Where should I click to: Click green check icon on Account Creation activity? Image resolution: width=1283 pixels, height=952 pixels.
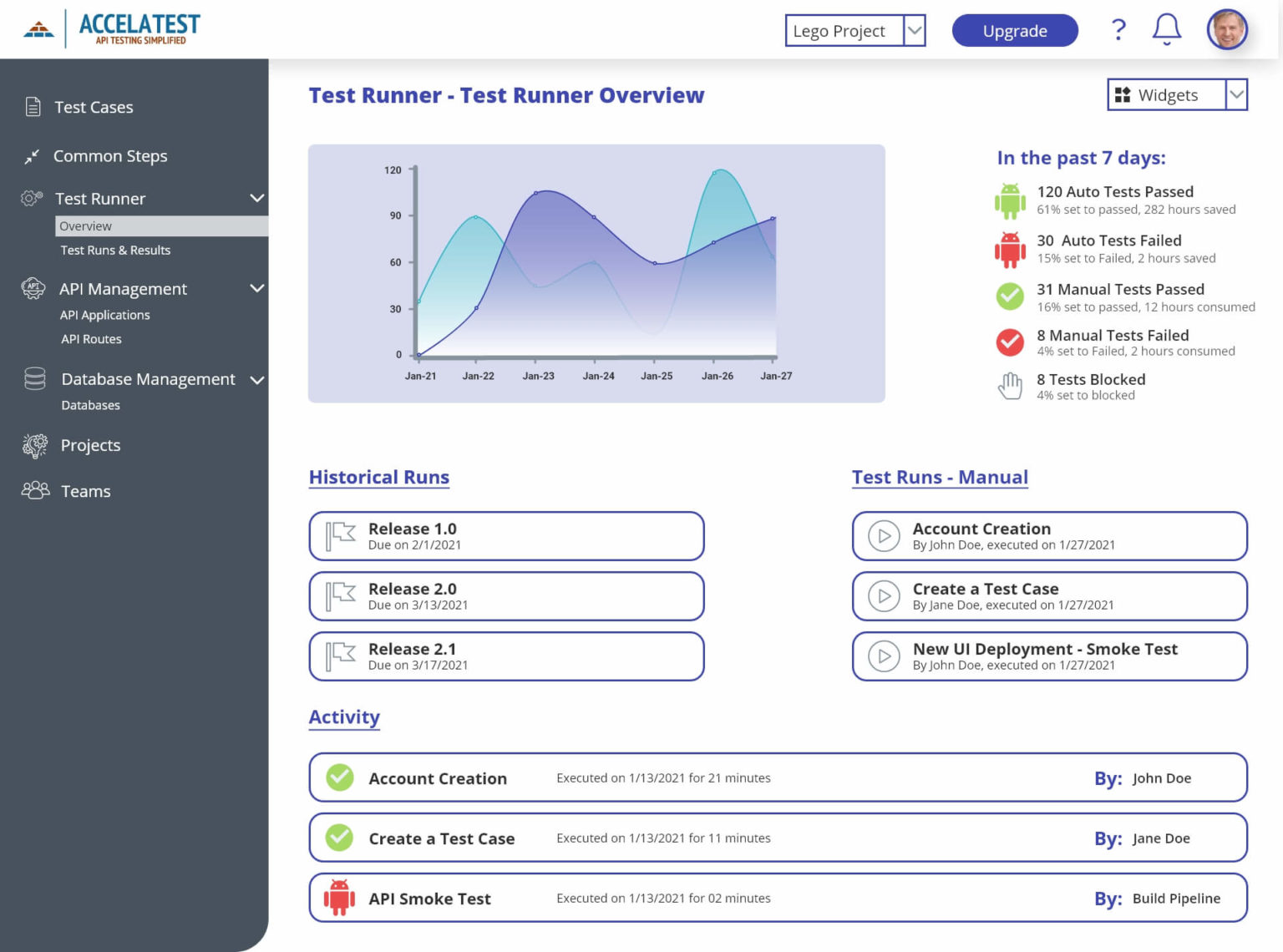point(340,777)
